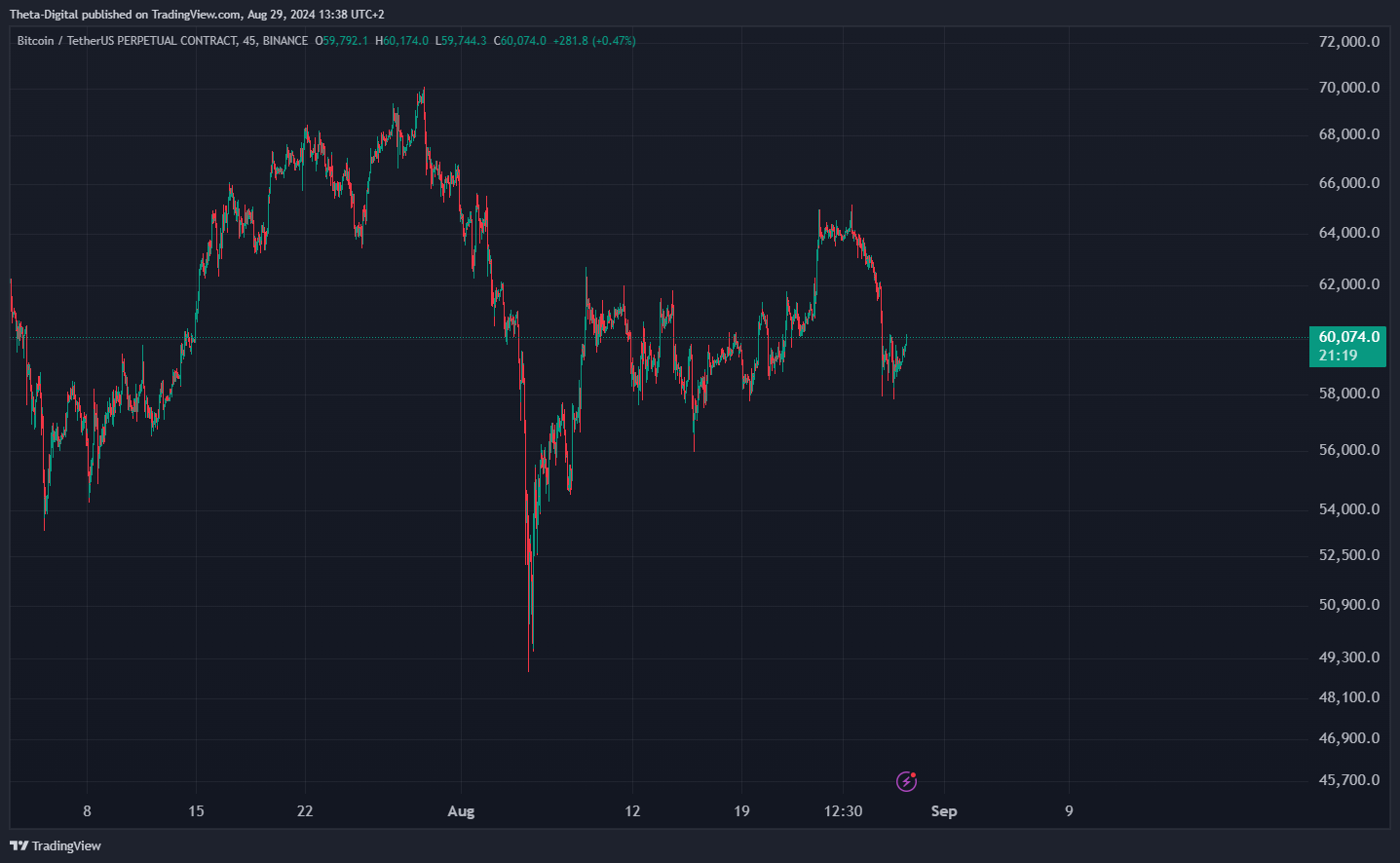Click the open value O59,792.1
Image resolution: width=1400 pixels, height=863 pixels.
341,41
